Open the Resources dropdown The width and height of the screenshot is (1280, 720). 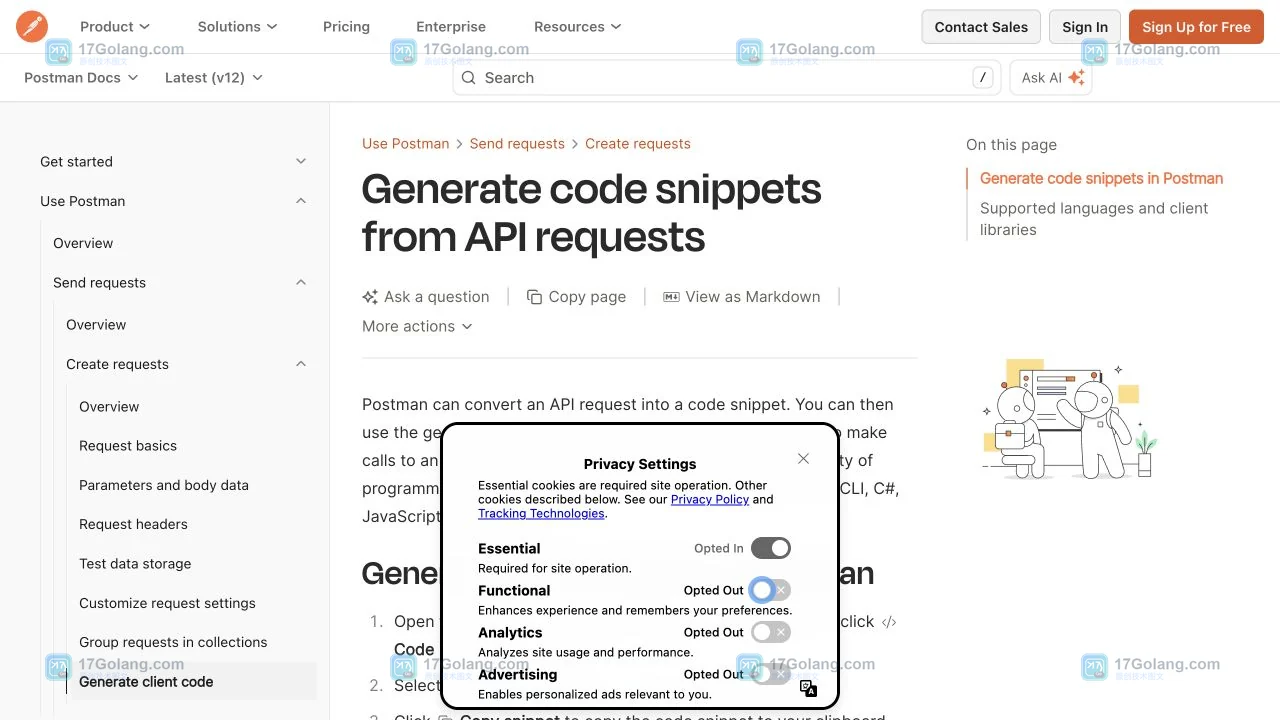(x=578, y=27)
